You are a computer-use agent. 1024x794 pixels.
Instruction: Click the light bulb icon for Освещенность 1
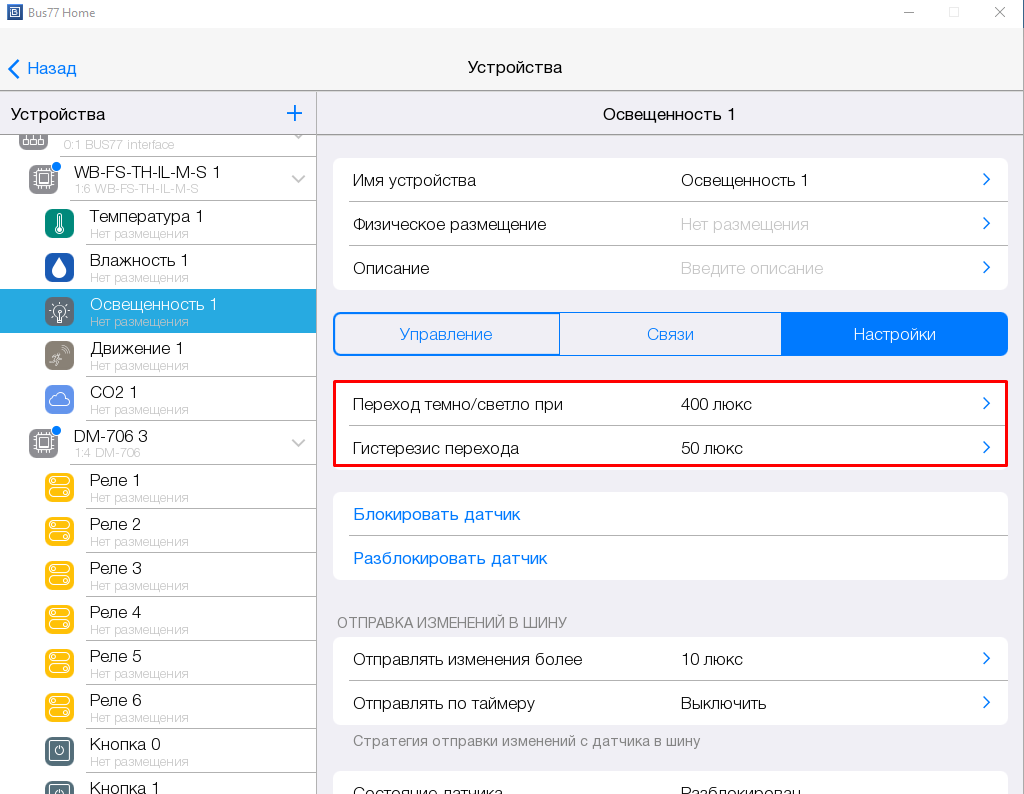[x=59, y=312]
